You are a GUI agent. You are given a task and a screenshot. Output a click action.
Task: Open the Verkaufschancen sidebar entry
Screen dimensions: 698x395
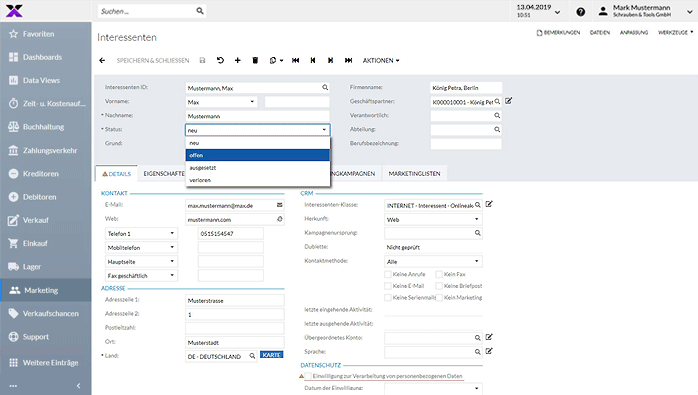[45, 314]
